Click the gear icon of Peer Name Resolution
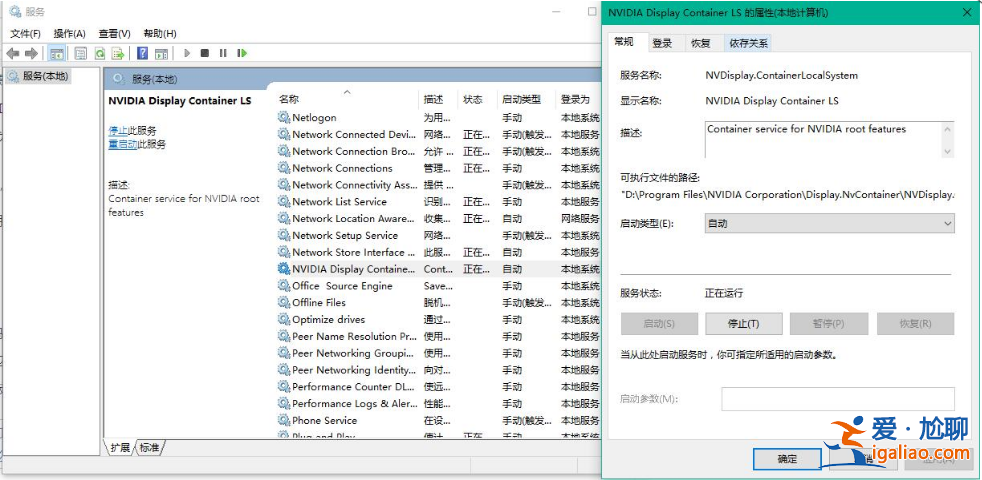 pyautogui.click(x=284, y=337)
